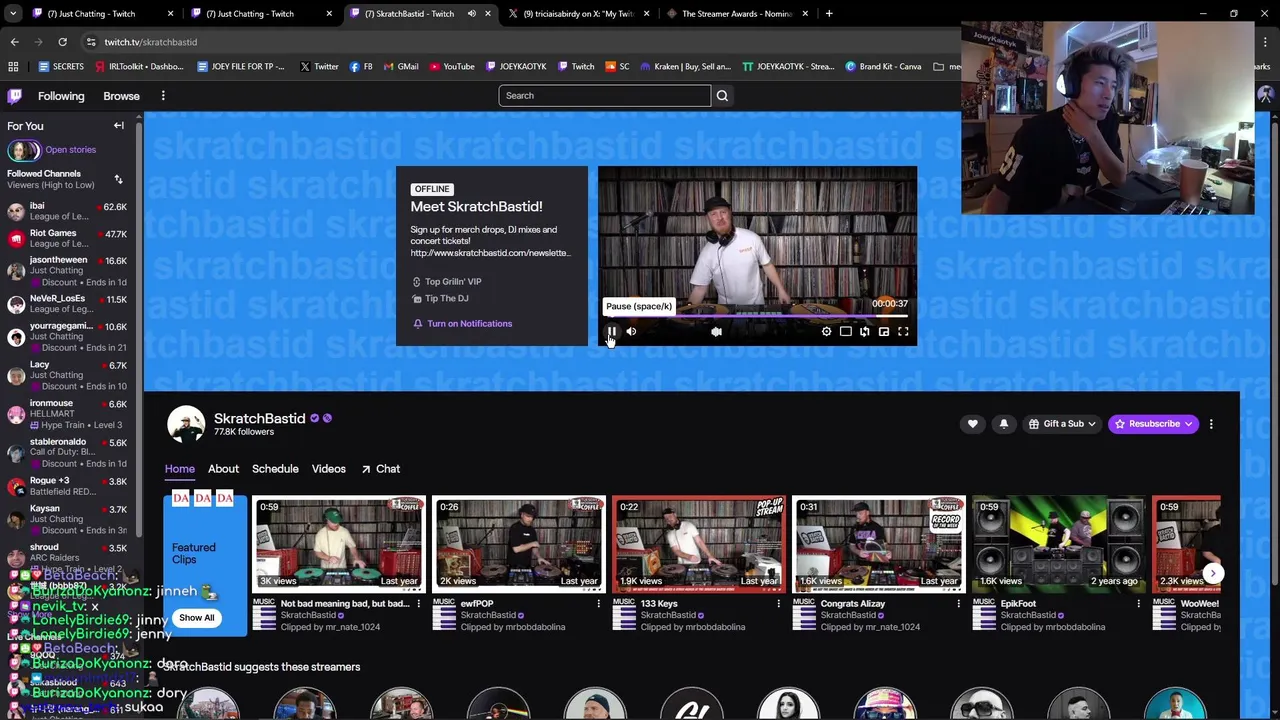Image resolution: width=1280 pixels, height=720 pixels.
Task: Open the Gift a Sub dropdown
Action: (x=1062, y=424)
